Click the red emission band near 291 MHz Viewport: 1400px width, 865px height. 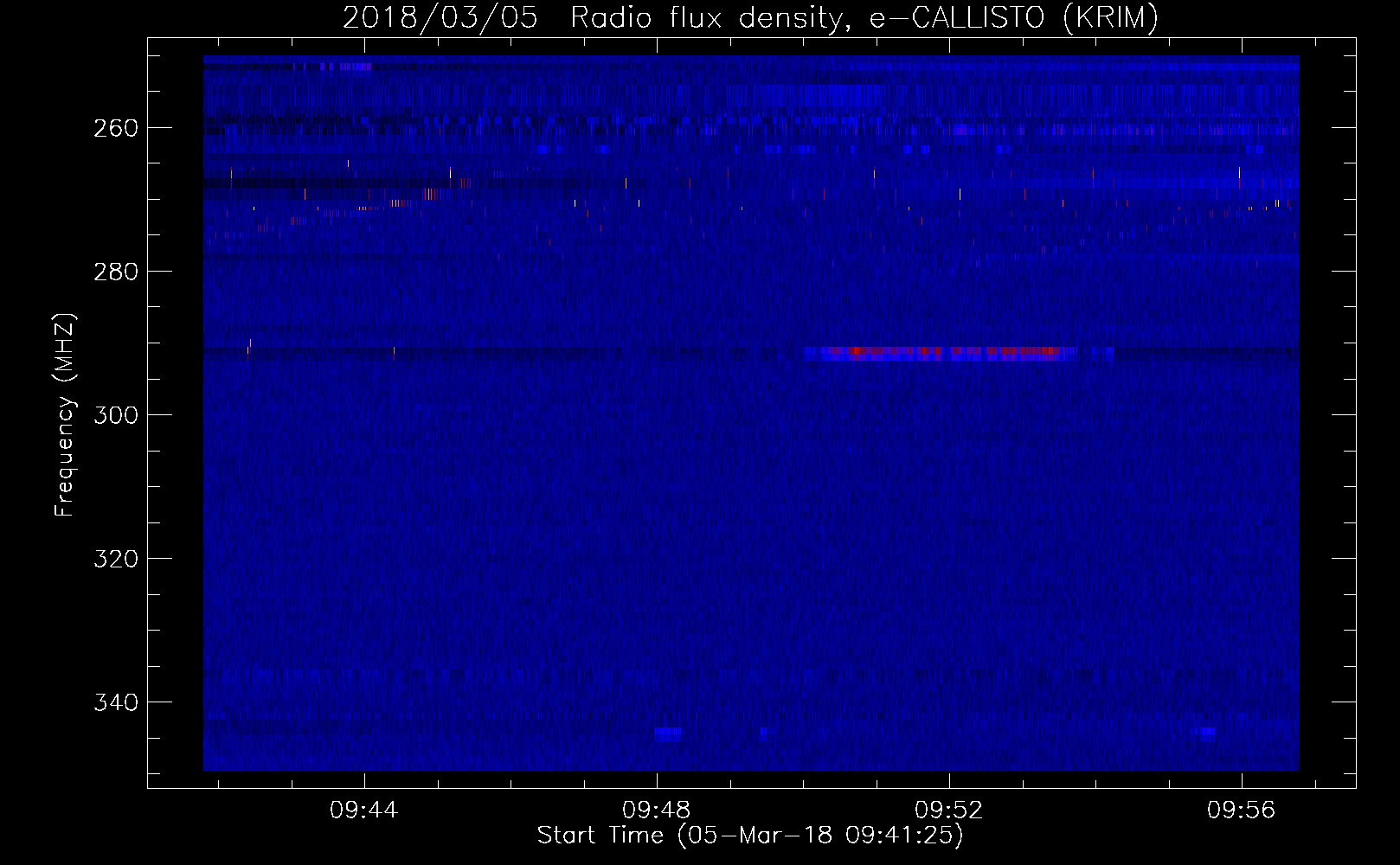point(941,353)
